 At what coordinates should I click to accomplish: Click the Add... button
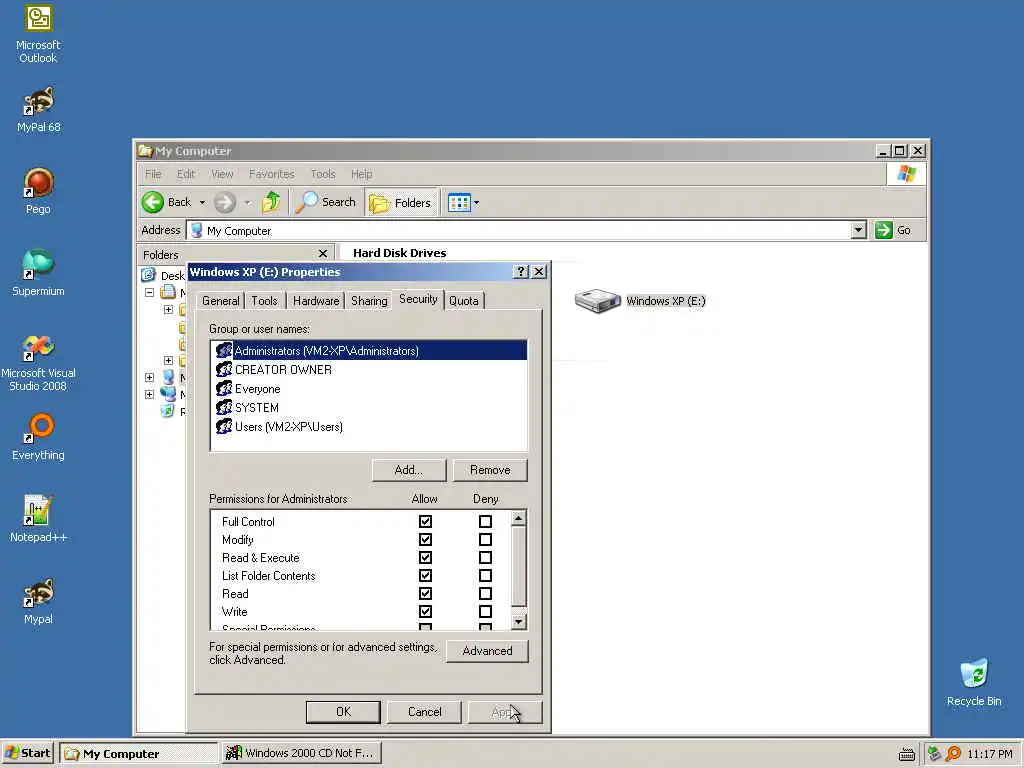click(409, 470)
